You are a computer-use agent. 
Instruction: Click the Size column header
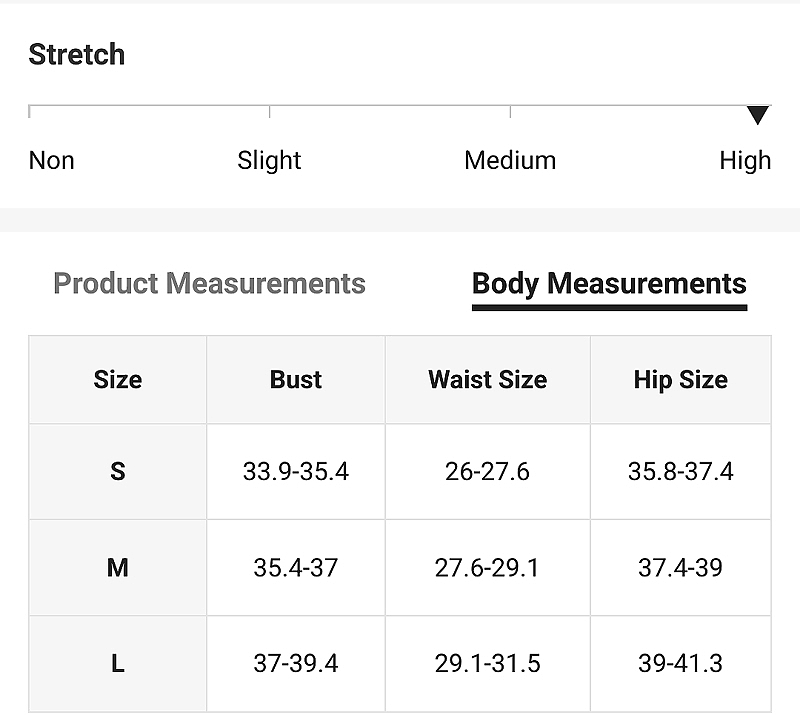118,379
